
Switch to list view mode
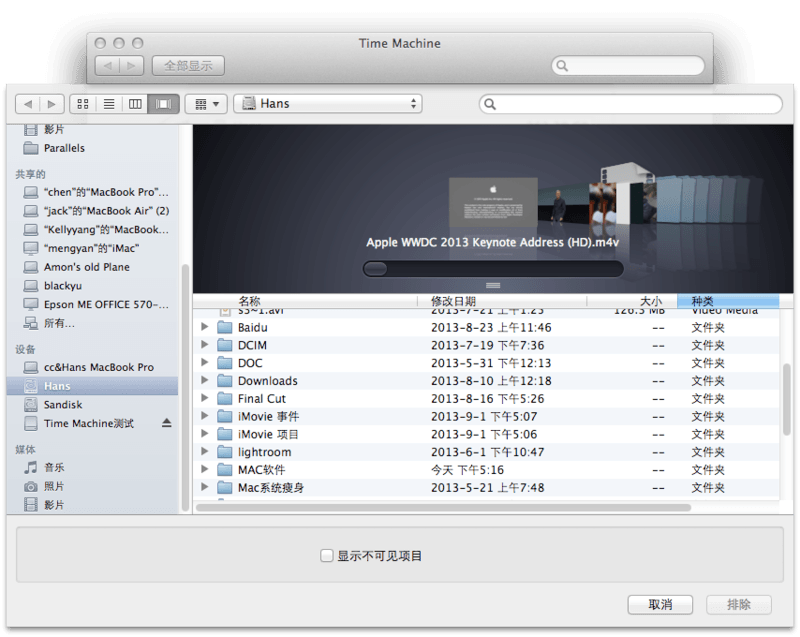pos(109,104)
